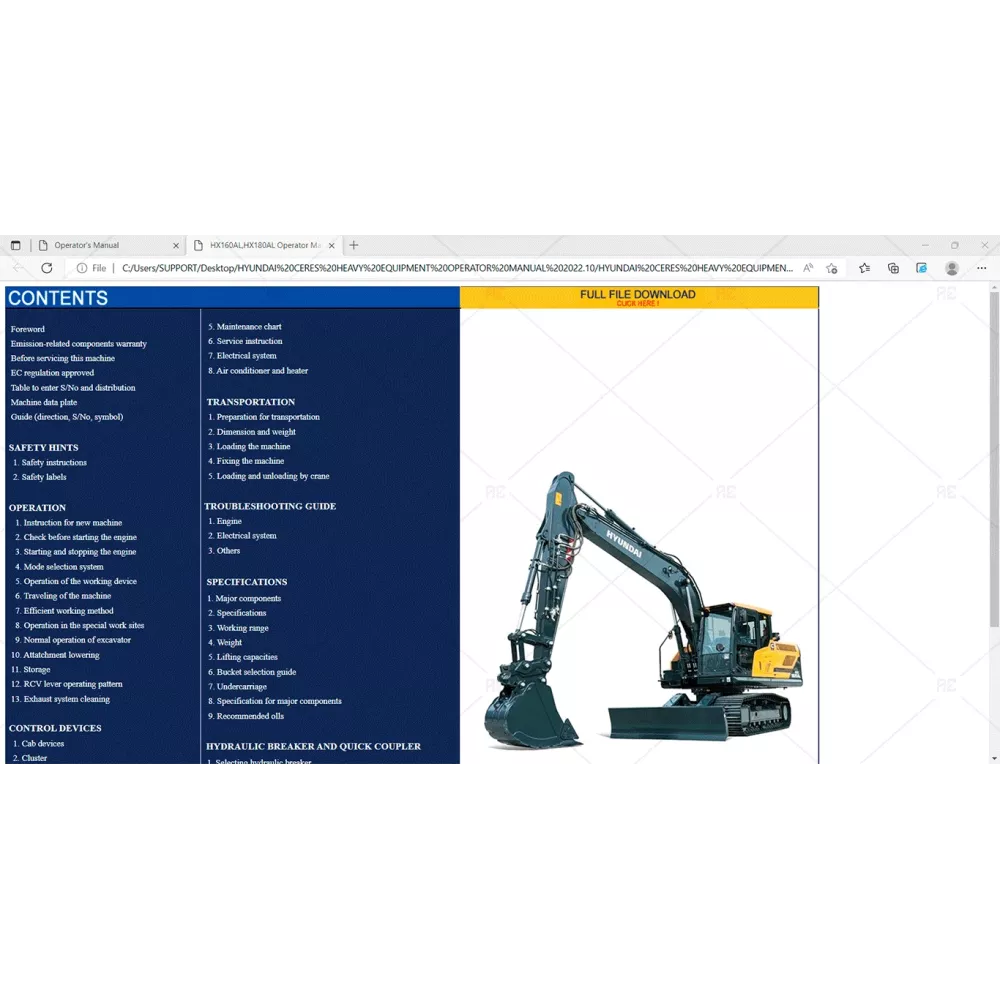Open the browser Settings and more menu
Screen dimensions: 1000x1000
click(x=982, y=268)
